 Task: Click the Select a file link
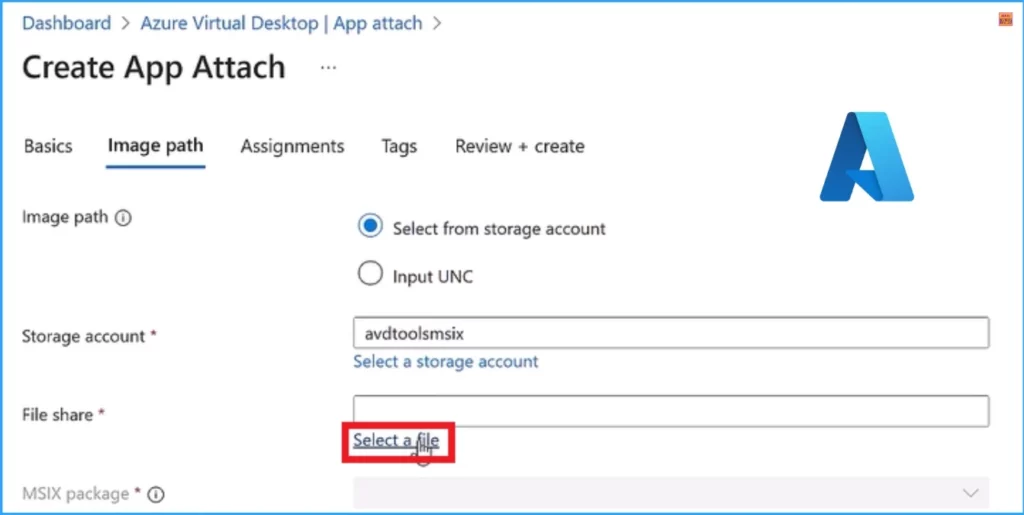pyautogui.click(x=396, y=440)
